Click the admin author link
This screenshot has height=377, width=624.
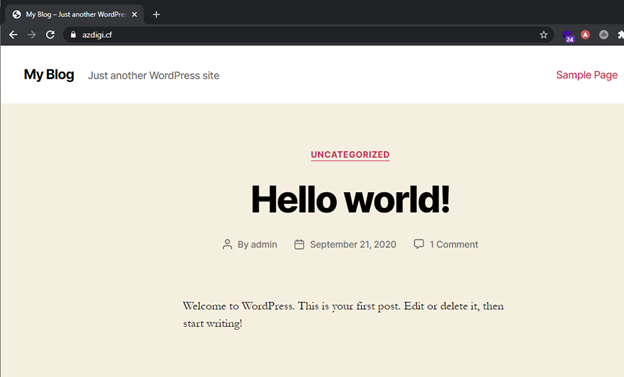pyautogui.click(x=264, y=244)
